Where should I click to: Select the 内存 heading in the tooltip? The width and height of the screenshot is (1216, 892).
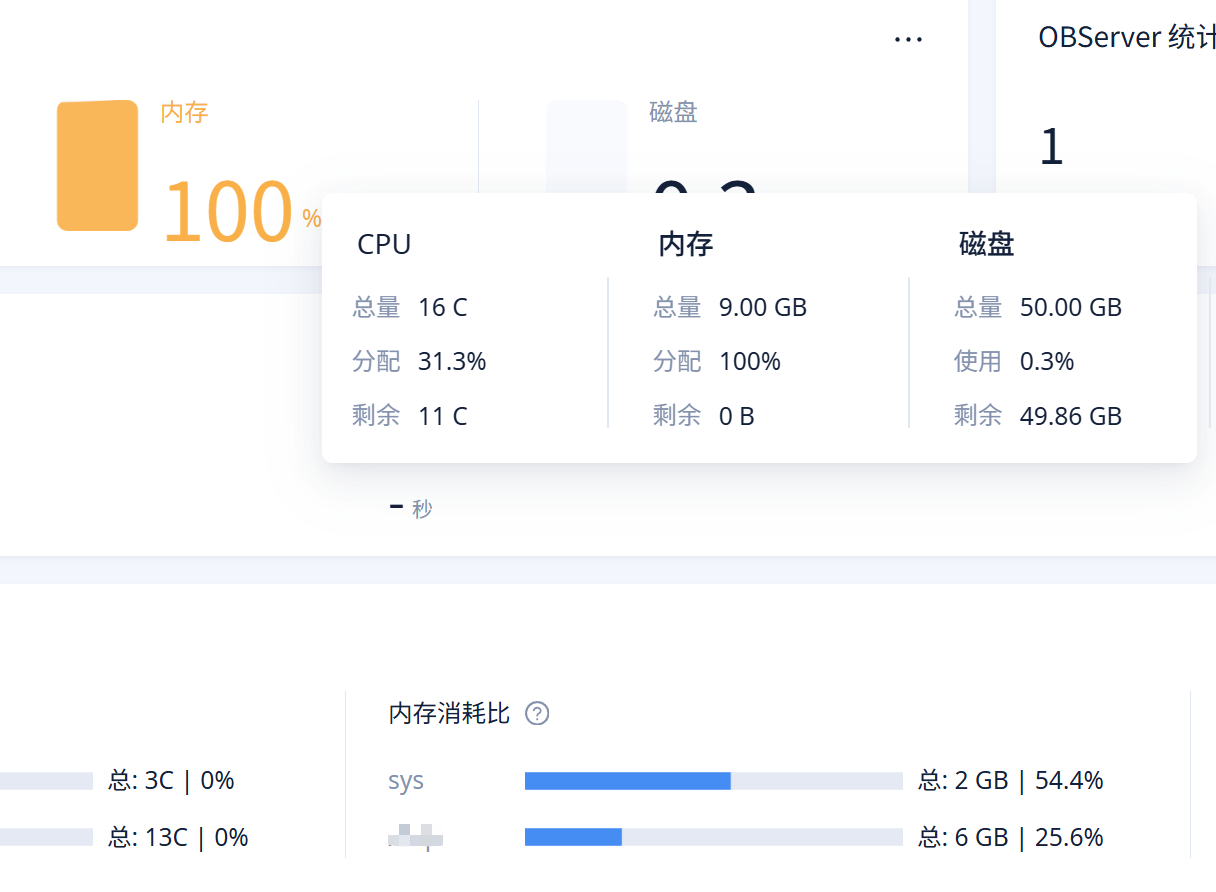[x=685, y=245]
